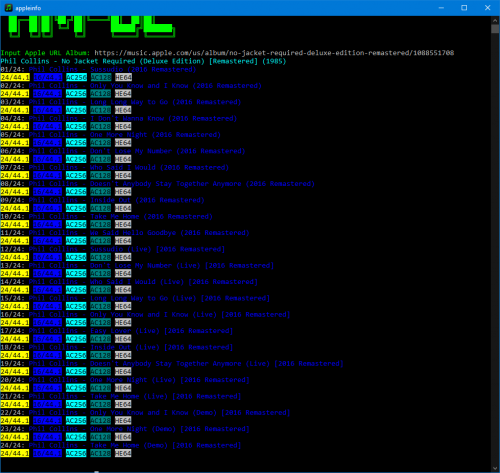Minimize the appleinfo window
The width and height of the screenshot is (500, 473).
click(x=441, y=8)
